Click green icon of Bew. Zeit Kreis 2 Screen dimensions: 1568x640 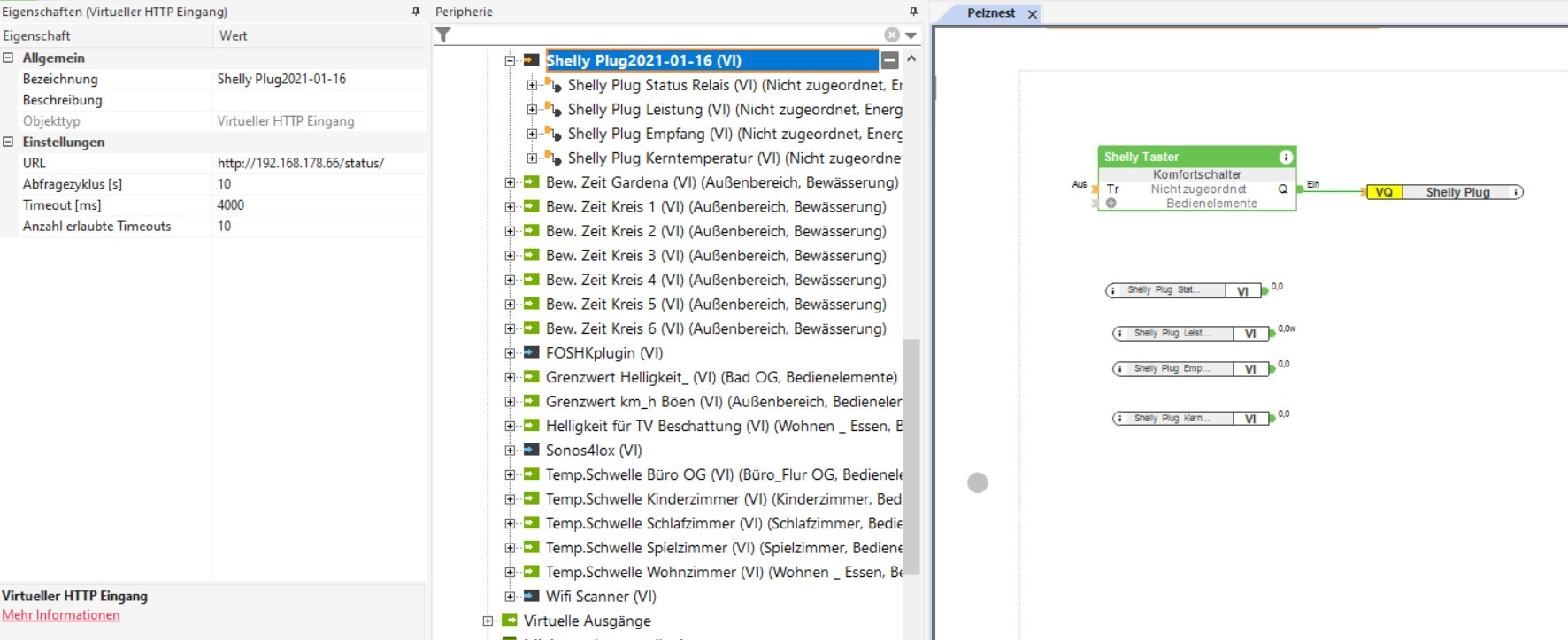pos(531,230)
